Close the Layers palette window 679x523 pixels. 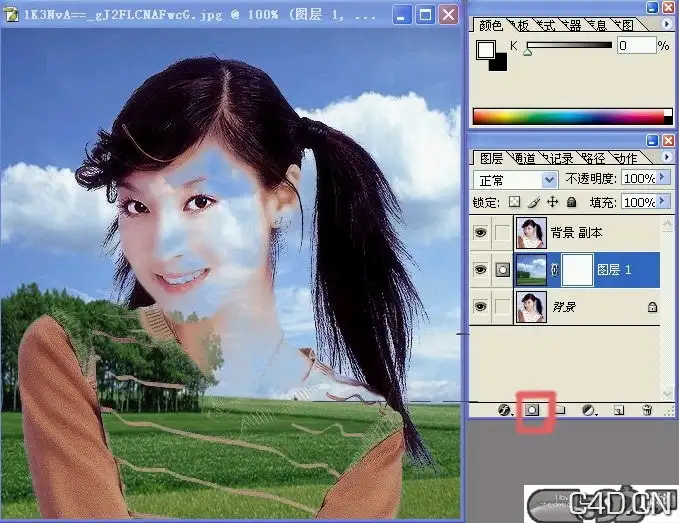(669, 140)
